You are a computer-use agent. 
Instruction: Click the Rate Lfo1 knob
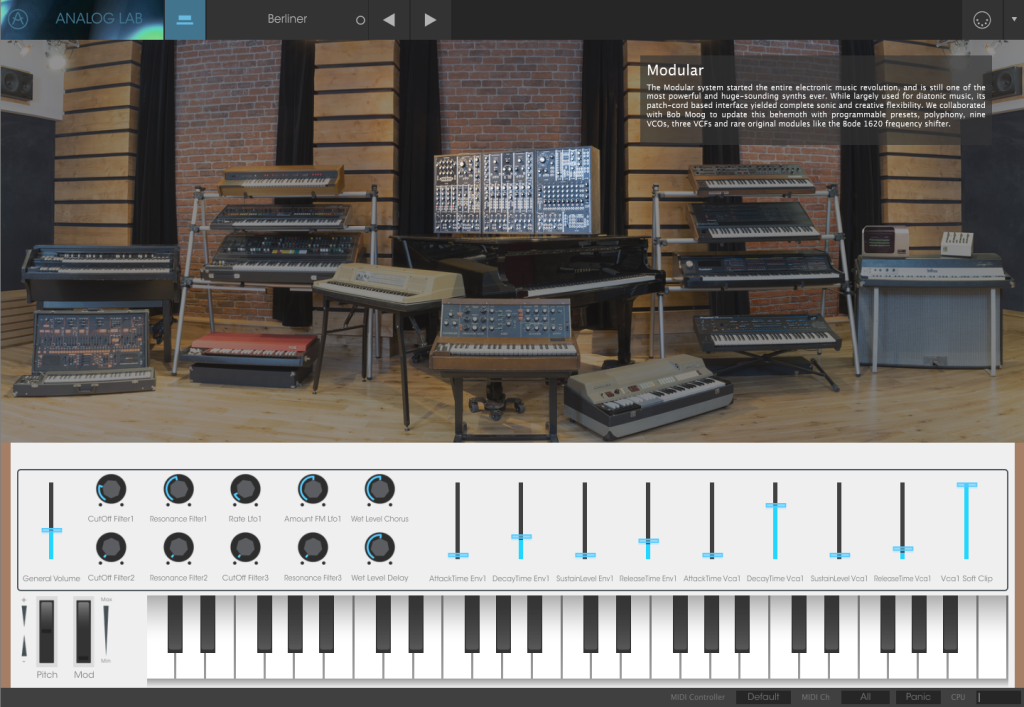click(x=246, y=490)
